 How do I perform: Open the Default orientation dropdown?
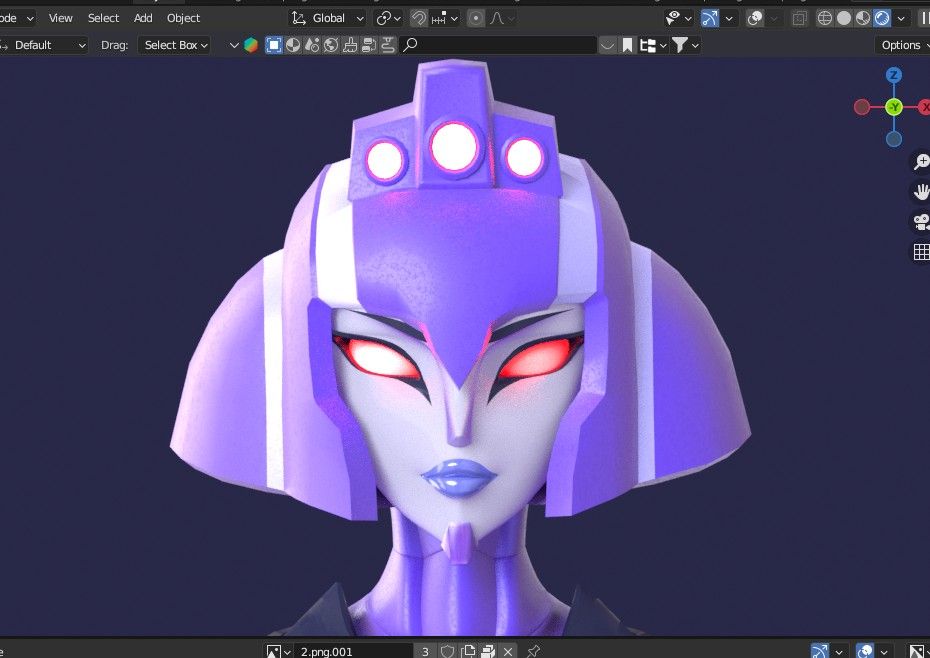point(44,45)
